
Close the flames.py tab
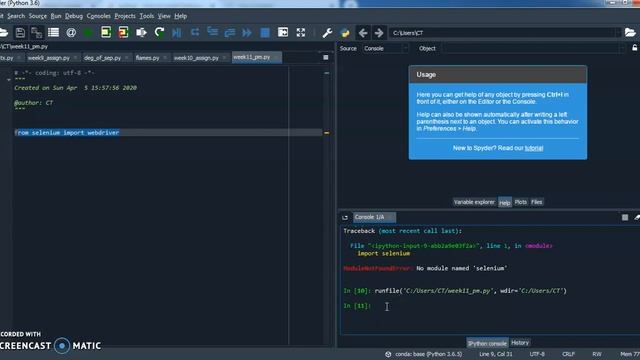pyautogui.click(x=165, y=58)
